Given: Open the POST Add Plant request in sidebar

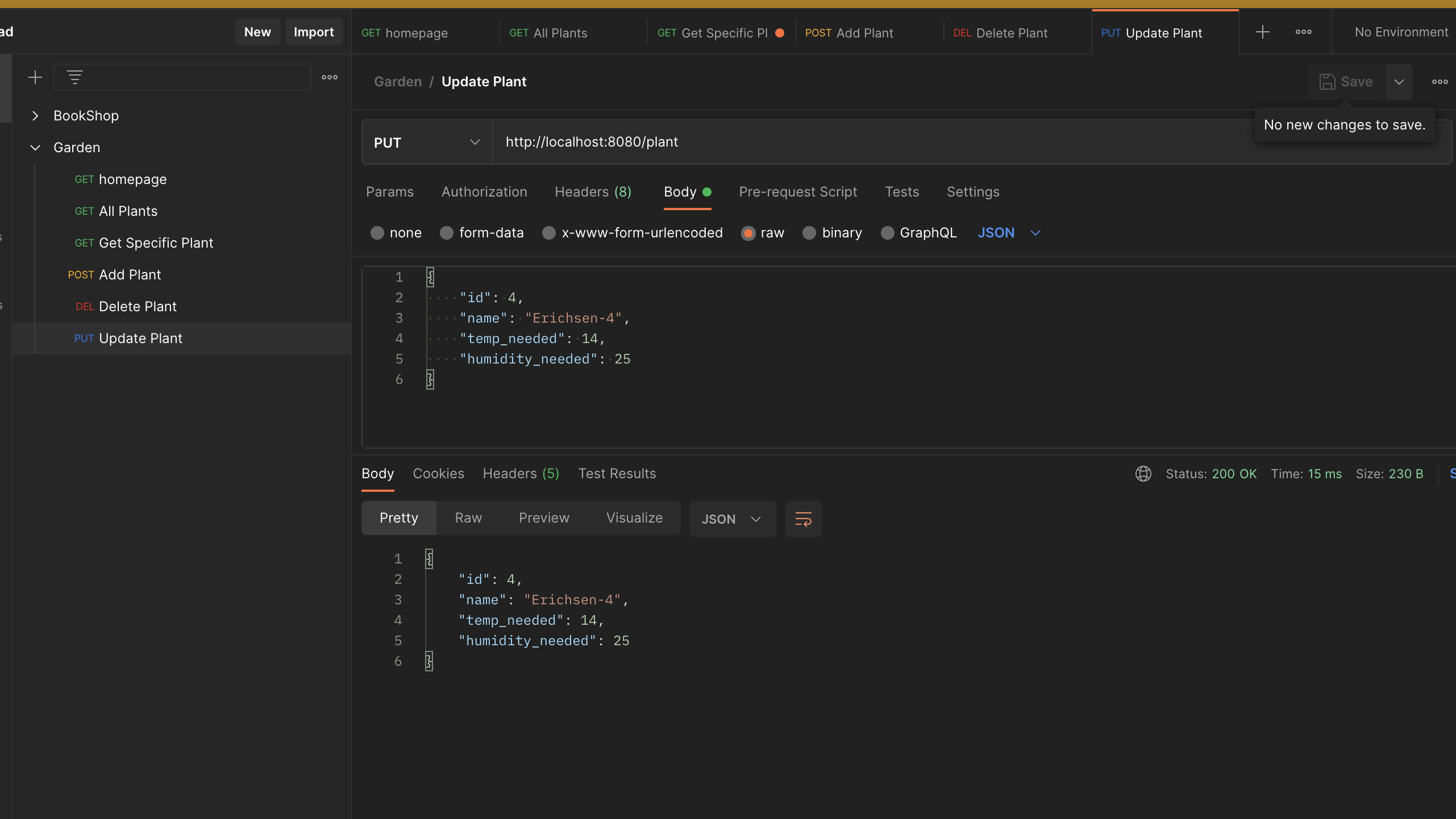Looking at the screenshot, I should coord(130,275).
